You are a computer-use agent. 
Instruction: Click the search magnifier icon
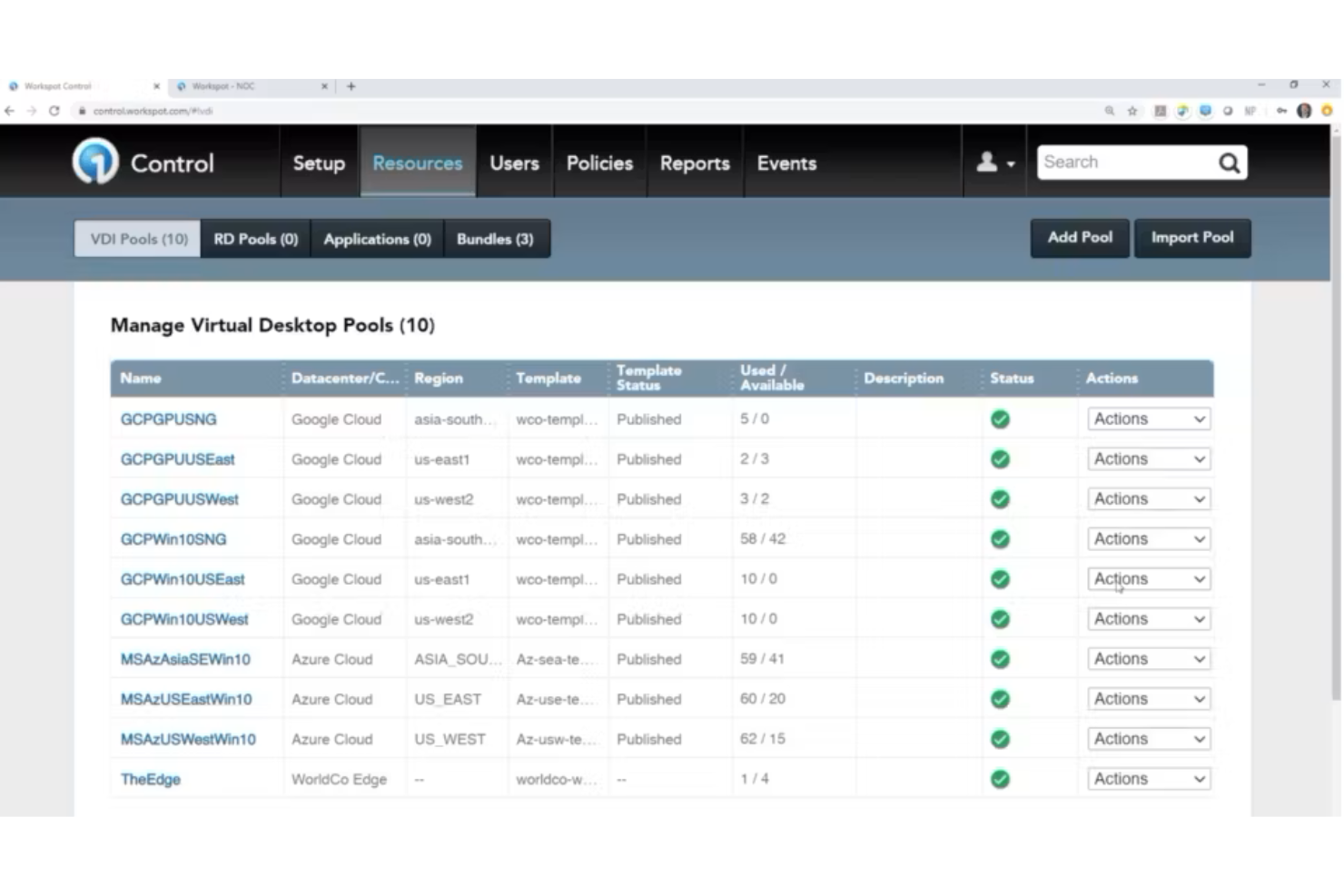(1229, 162)
